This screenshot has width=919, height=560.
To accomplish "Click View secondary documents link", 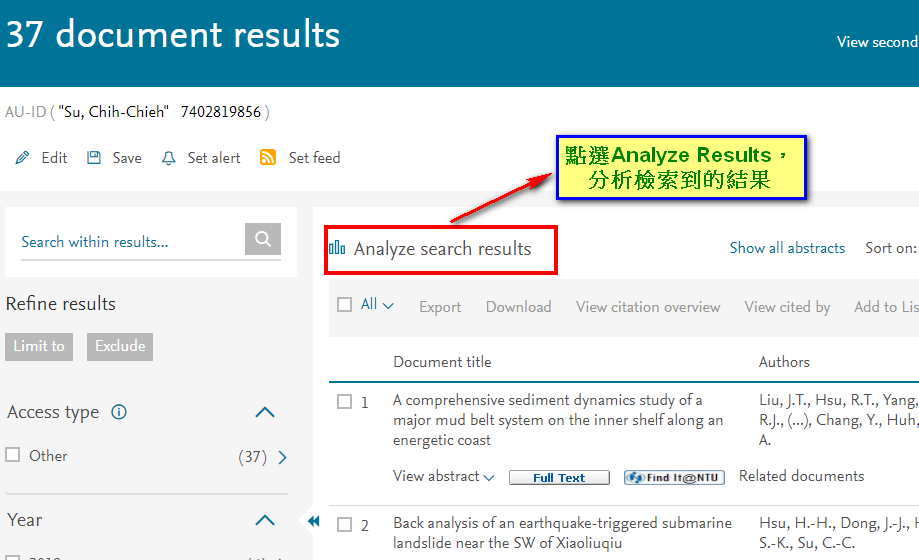I will point(877,42).
